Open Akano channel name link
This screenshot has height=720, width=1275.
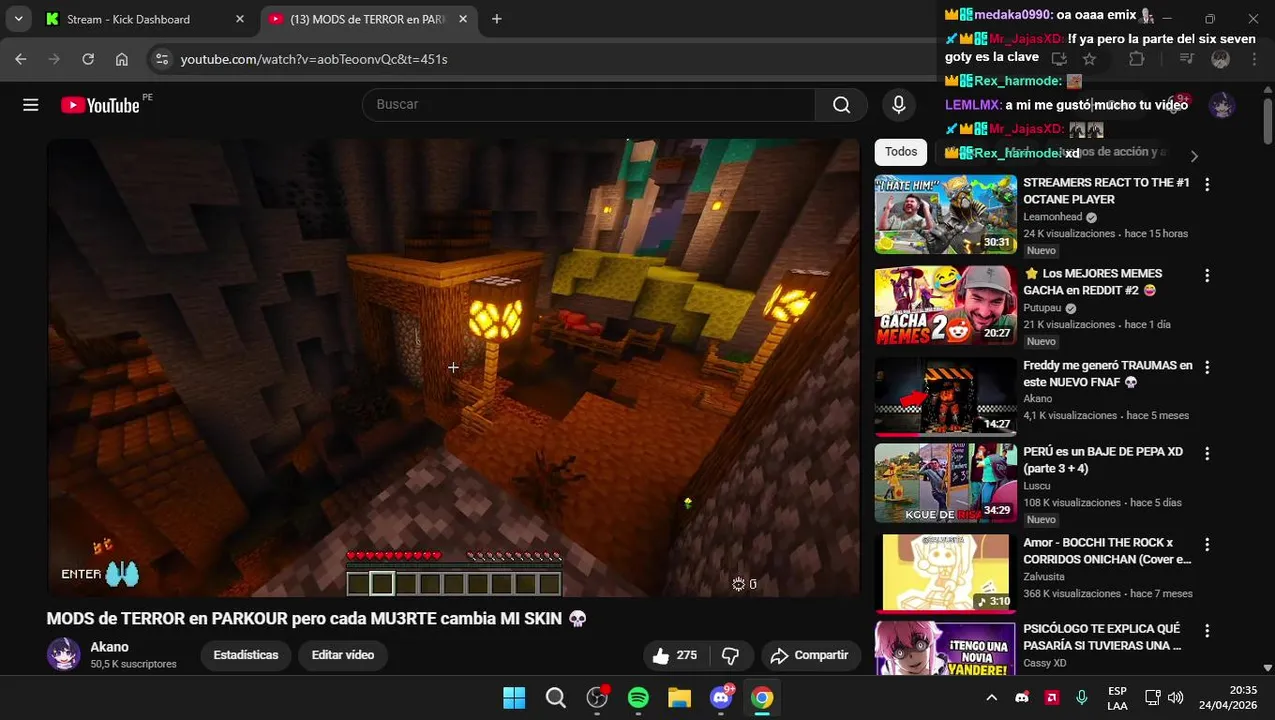click(109, 647)
